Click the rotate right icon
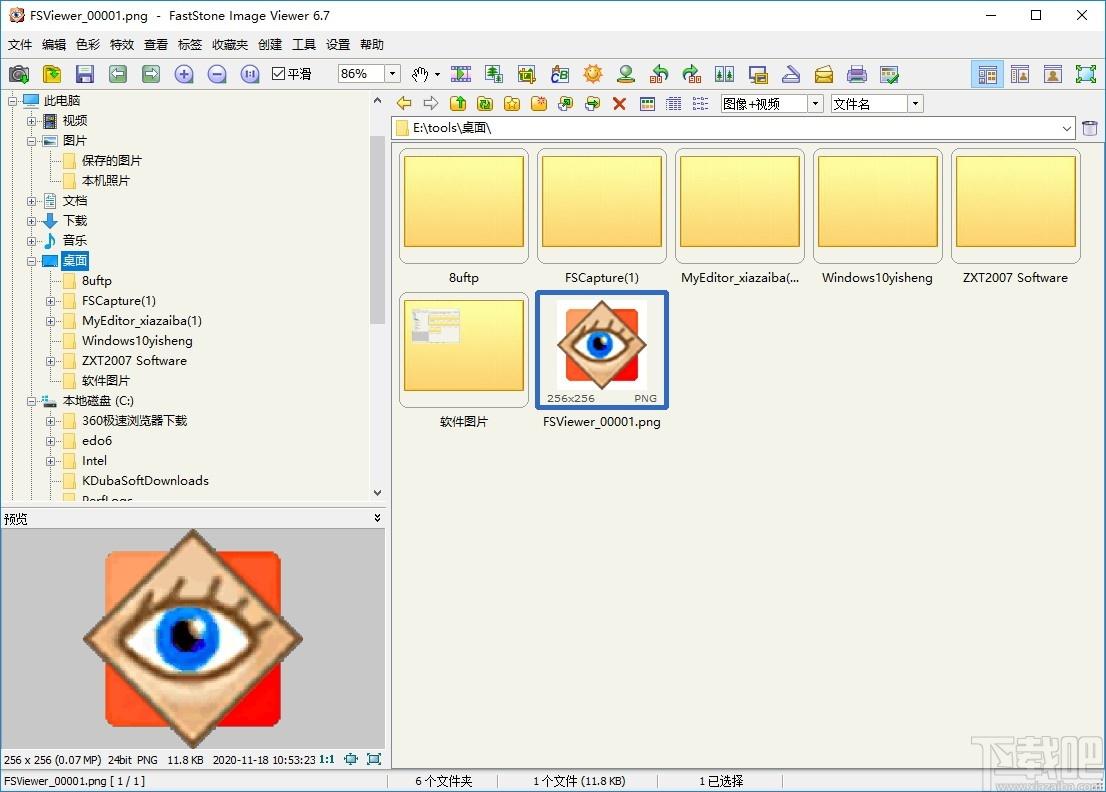1106x792 pixels. click(692, 74)
